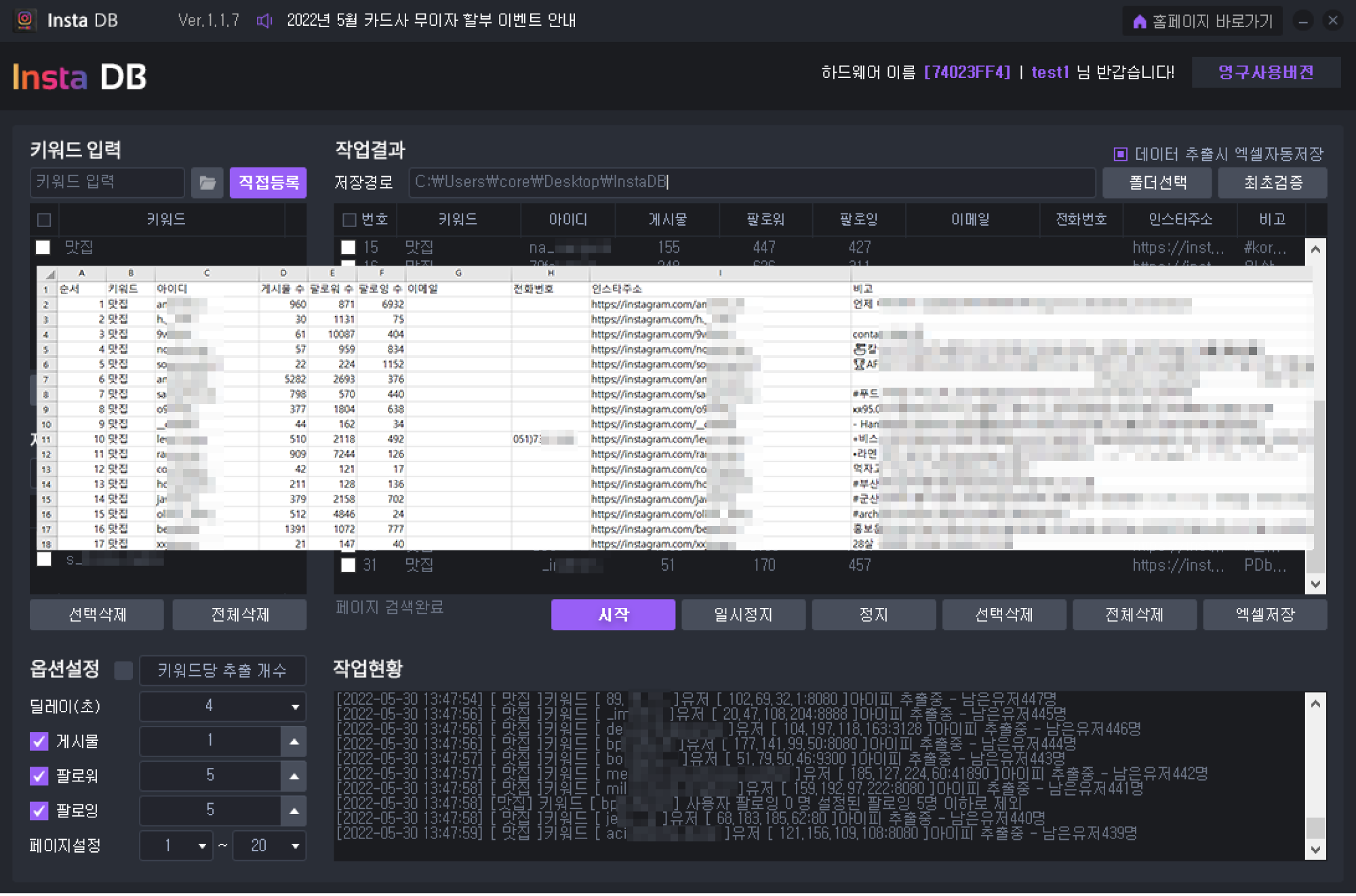This screenshot has width=1356, height=896.
Task: Check the row 15 result checkbox
Action: pyautogui.click(x=348, y=247)
